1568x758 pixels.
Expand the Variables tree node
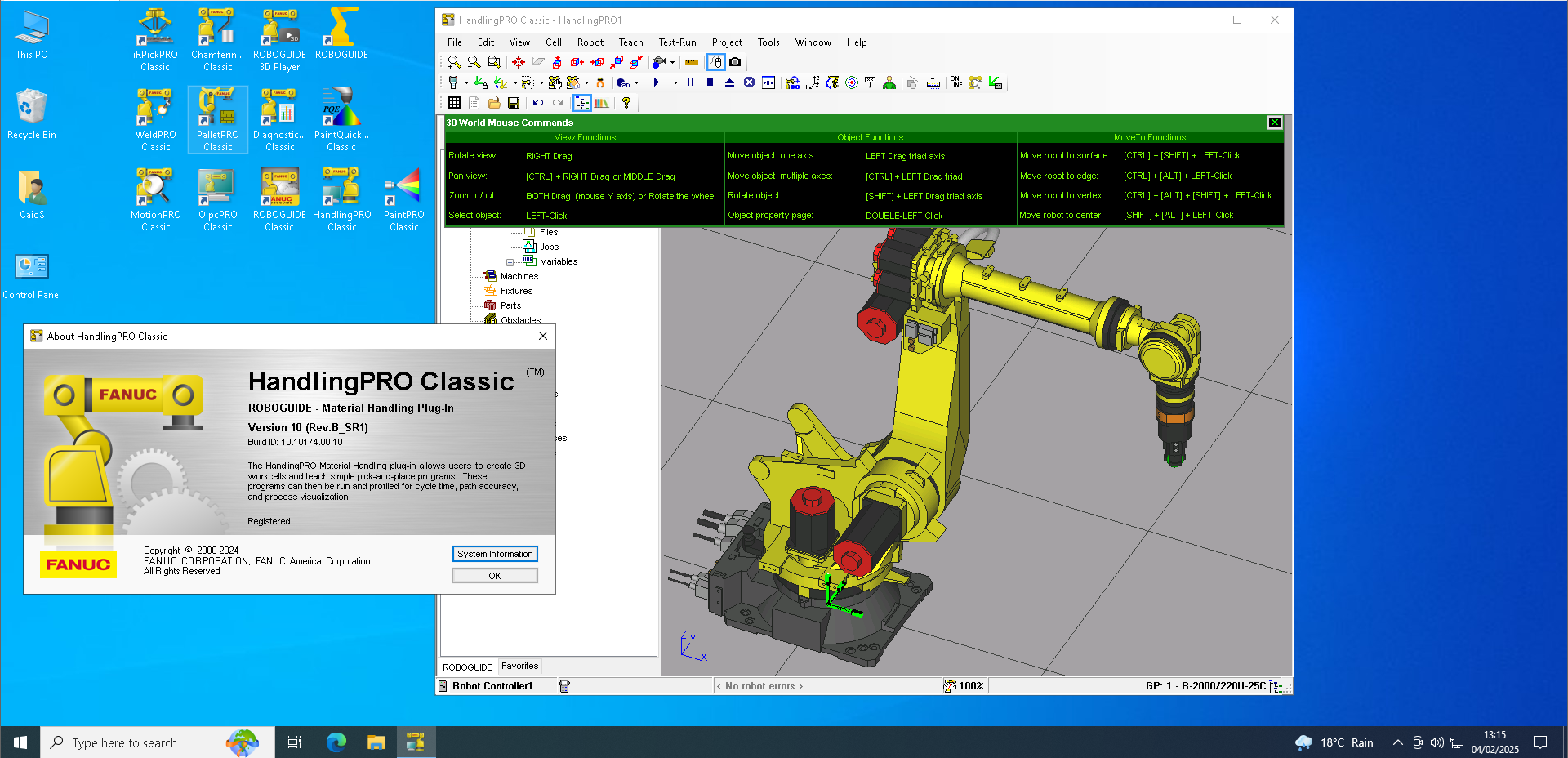(x=510, y=262)
